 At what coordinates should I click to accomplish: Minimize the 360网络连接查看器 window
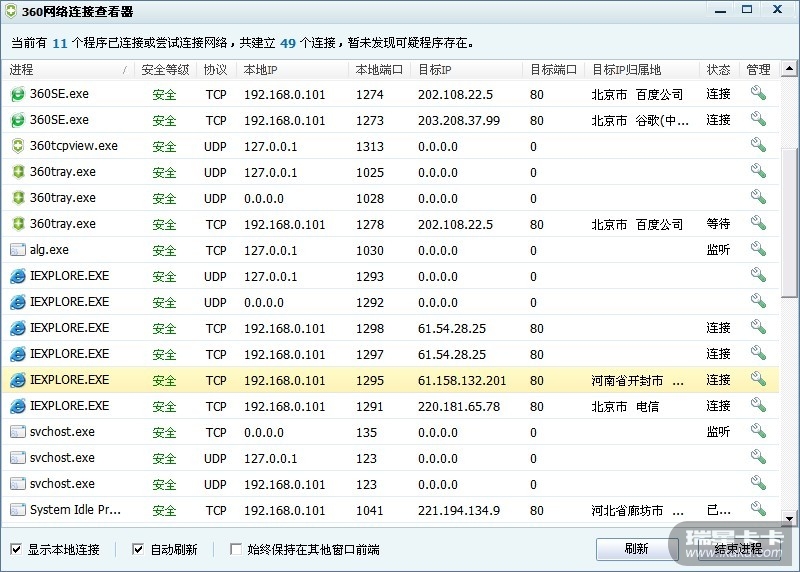click(x=720, y=10)
